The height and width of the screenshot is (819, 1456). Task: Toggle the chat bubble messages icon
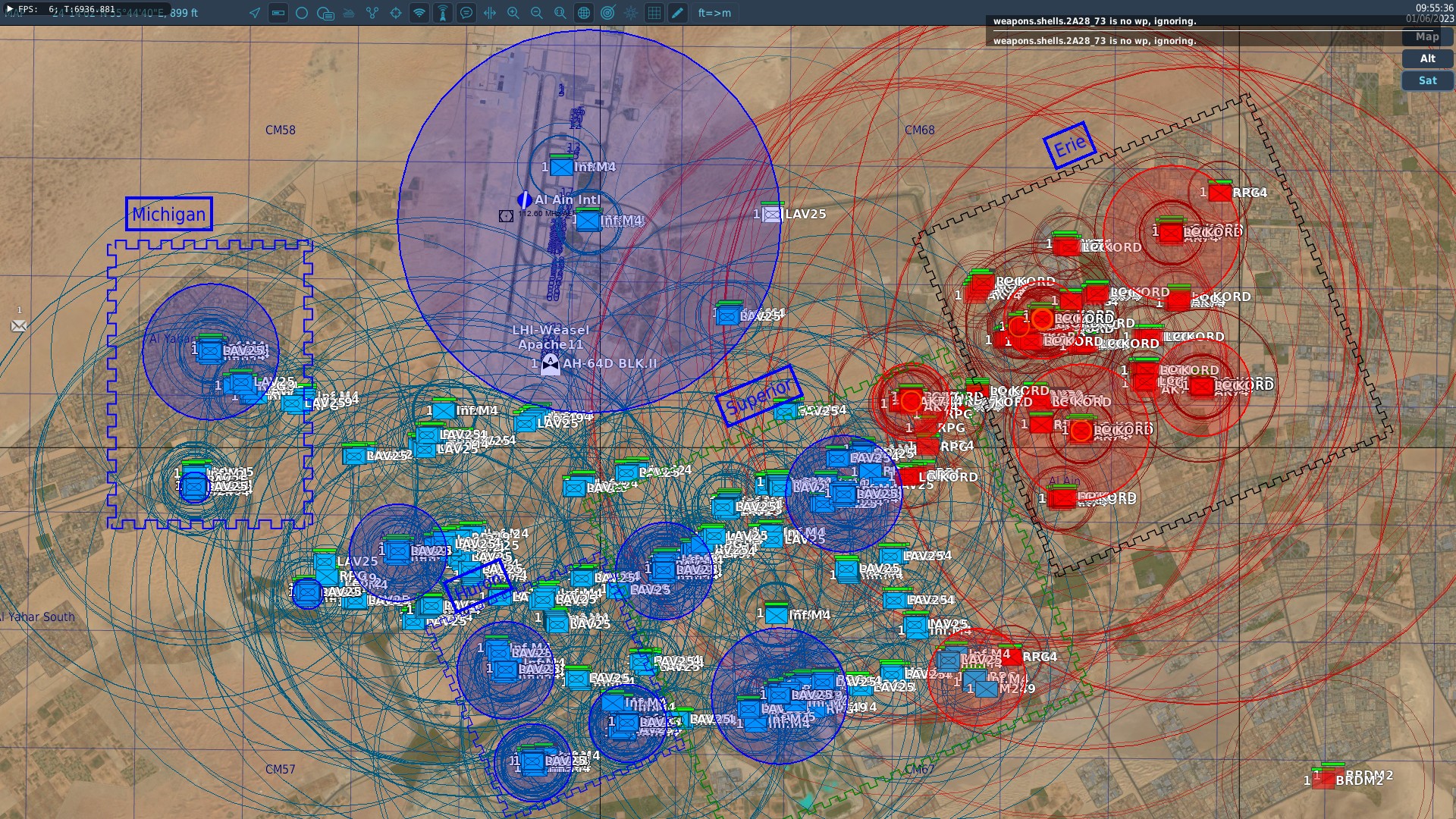pos(466,13)
